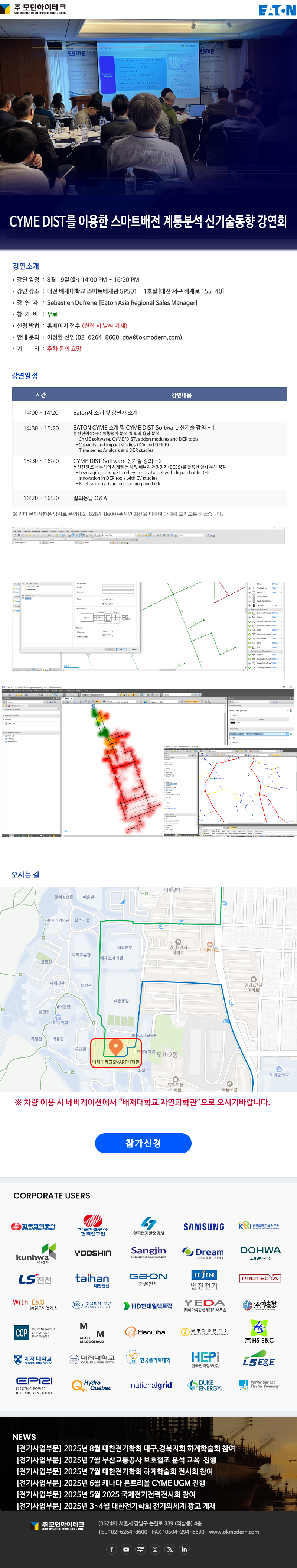Click the LS전선 logo
This screenshot has width=297, height=1568.
click(35, 1279)
